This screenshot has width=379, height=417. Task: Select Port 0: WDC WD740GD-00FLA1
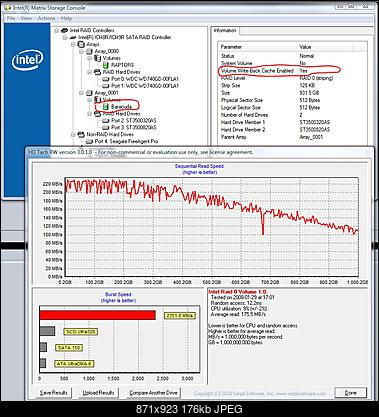[145, 79]
